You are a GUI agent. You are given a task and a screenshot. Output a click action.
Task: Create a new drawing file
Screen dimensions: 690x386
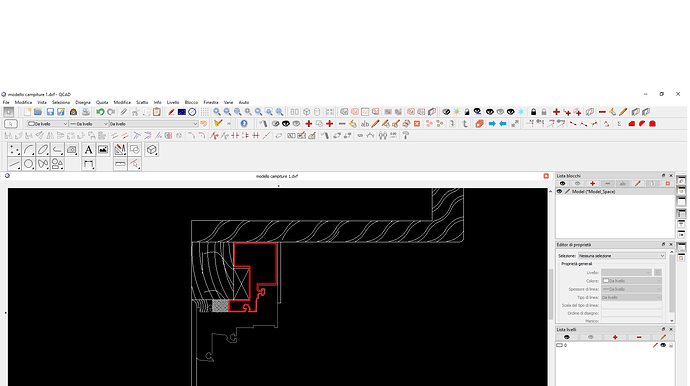click(x=28, y=112)
